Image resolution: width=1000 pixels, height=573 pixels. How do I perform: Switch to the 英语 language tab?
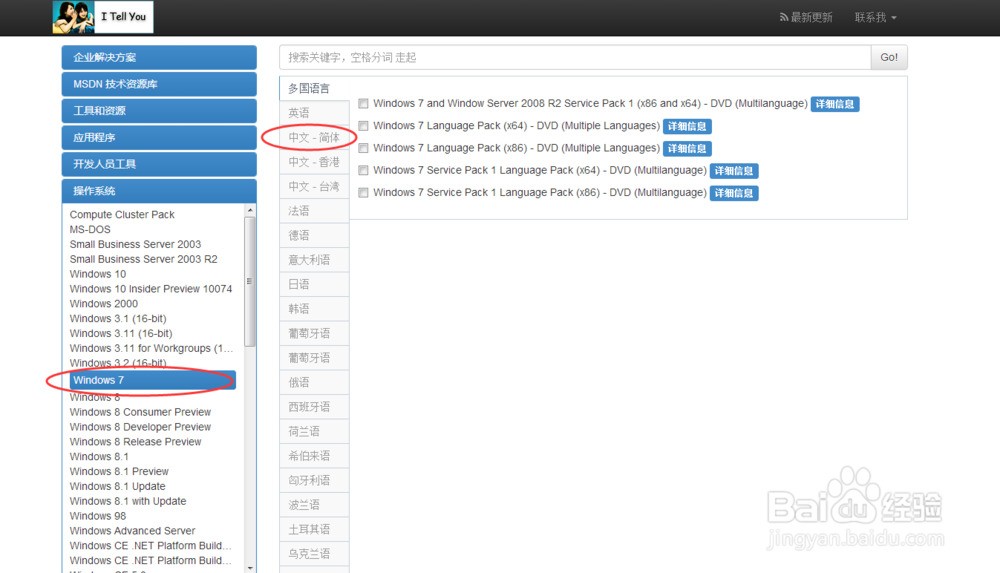(x=300, y=113)
